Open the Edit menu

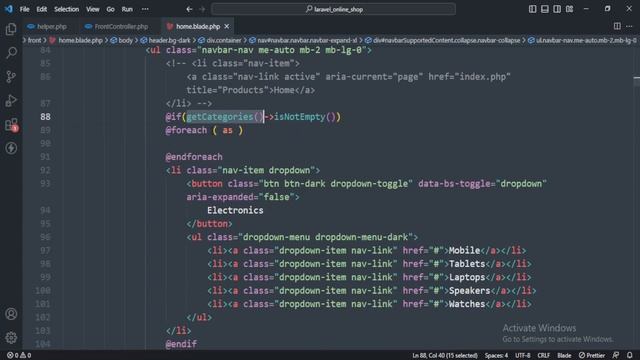click(41, 9)
